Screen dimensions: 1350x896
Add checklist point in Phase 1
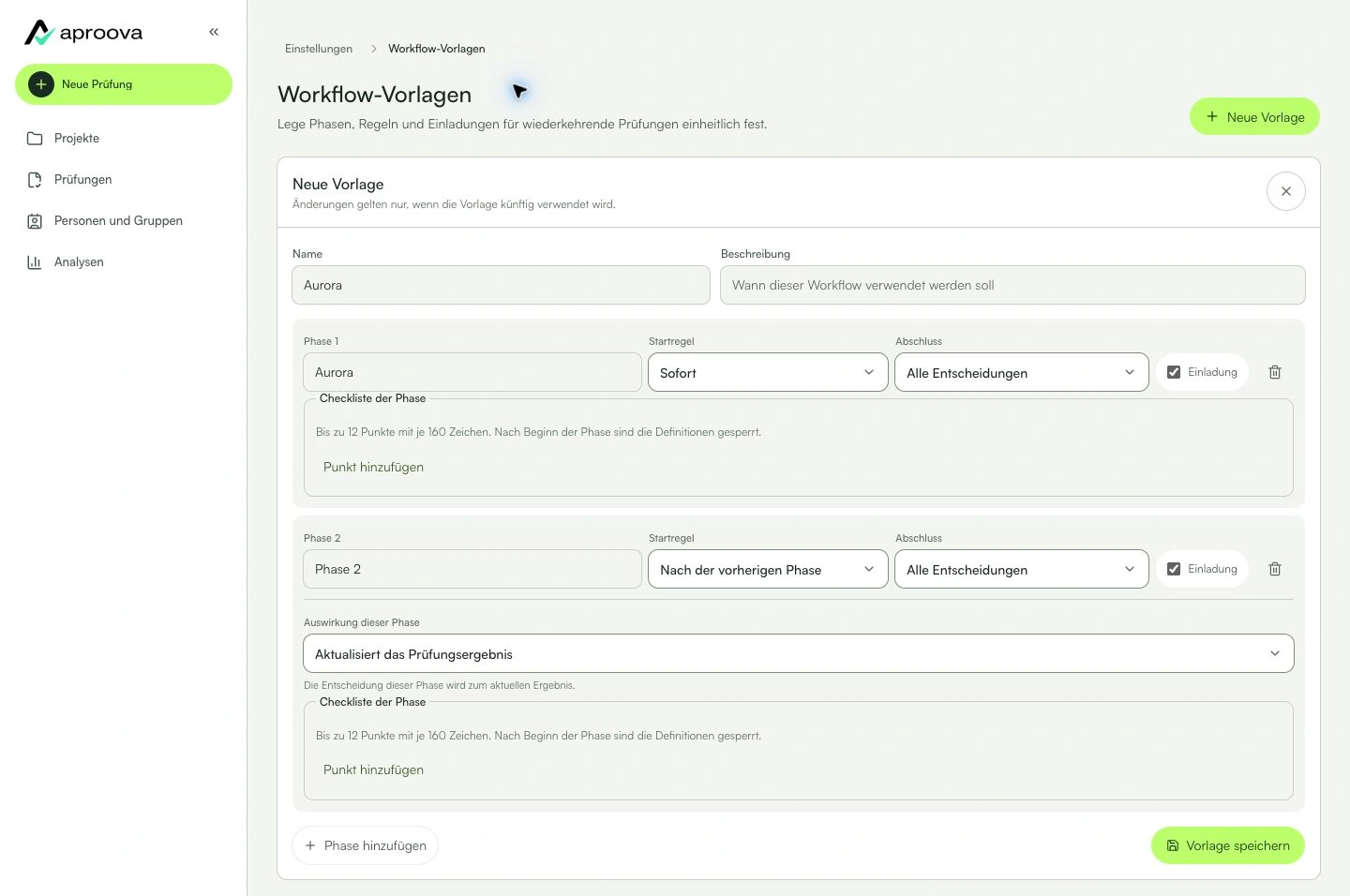(x=373, y=467)
